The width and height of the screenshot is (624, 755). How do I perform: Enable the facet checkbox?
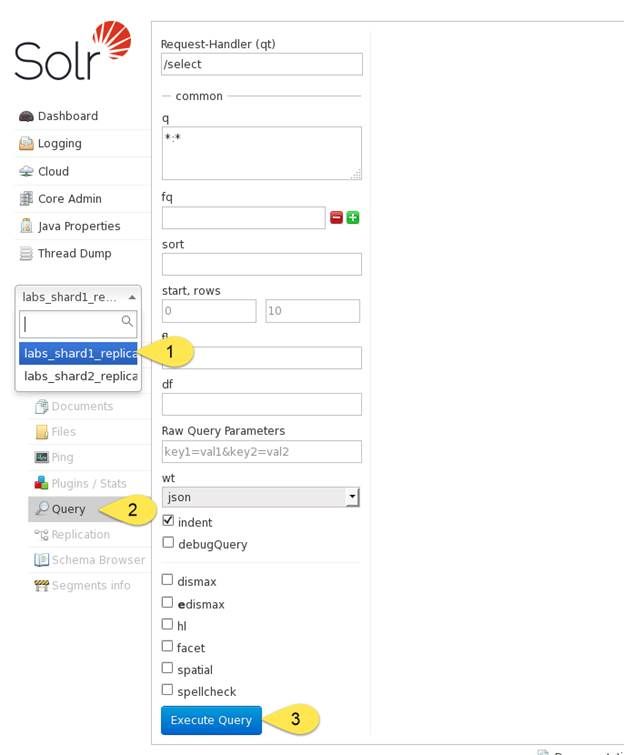pos(167,646)
